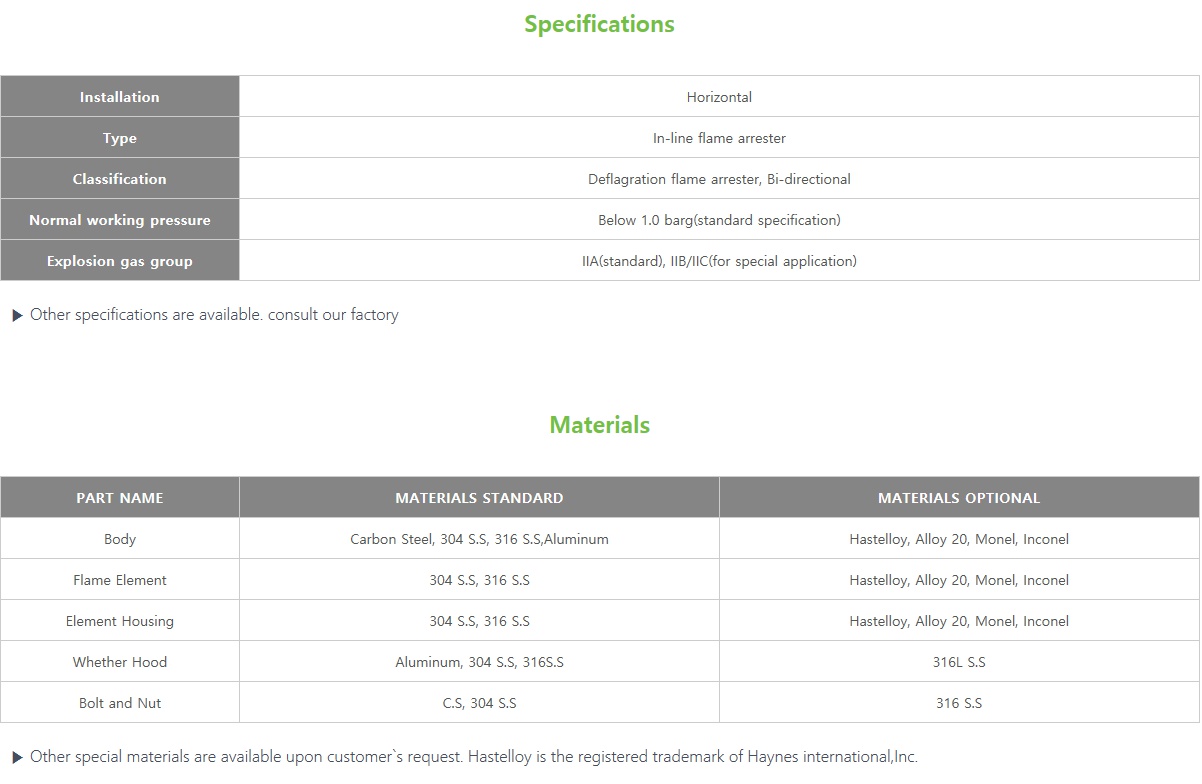The image size is (1202, 784).
Task: Click '316L S.S' optional material cell
Action: [x=959, y=662]
